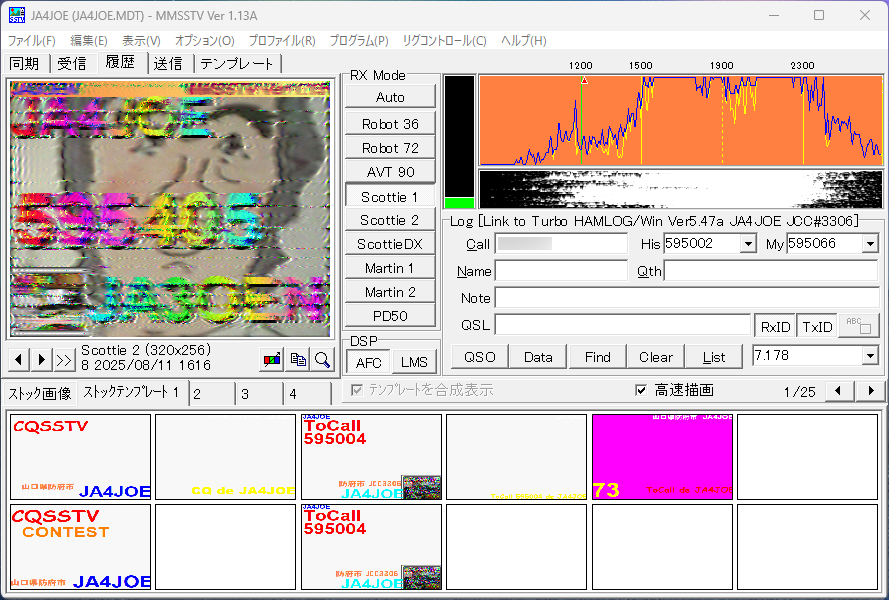Viewport: 889px width, 600px height.
Task: Go to the next template page arrow
Action: click(x=871, y=390)
